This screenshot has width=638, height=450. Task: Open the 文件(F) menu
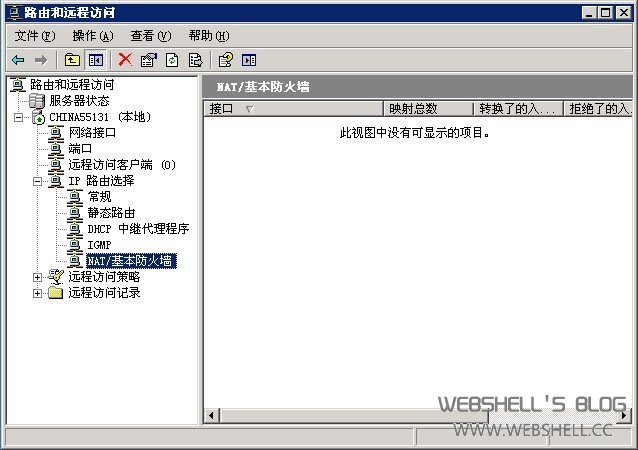tap(35, 36)
